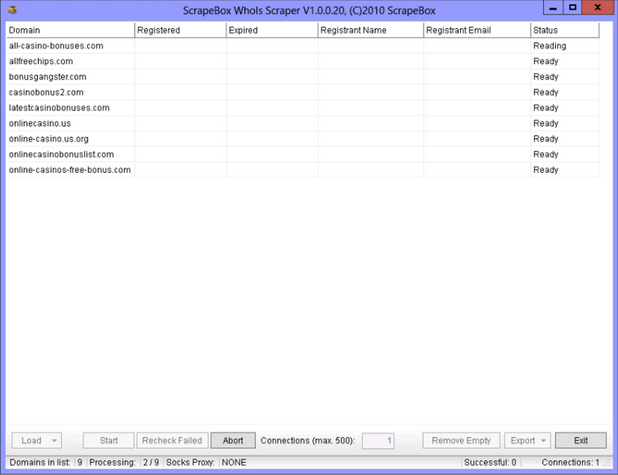Image resolution: width=618 pixels, height=475 pixels.
Task: Sort by the Domain column header
Action: coord(71,30)
